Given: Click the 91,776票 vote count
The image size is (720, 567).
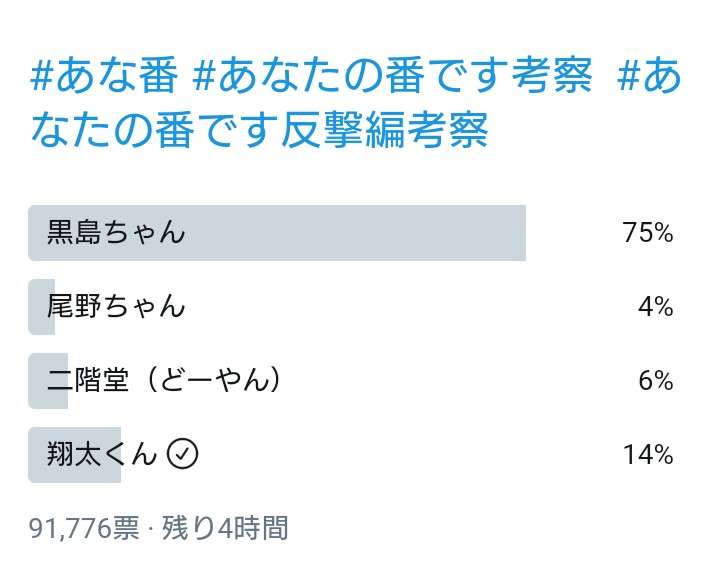Looking at the screenshot, I should pos(84,528).
